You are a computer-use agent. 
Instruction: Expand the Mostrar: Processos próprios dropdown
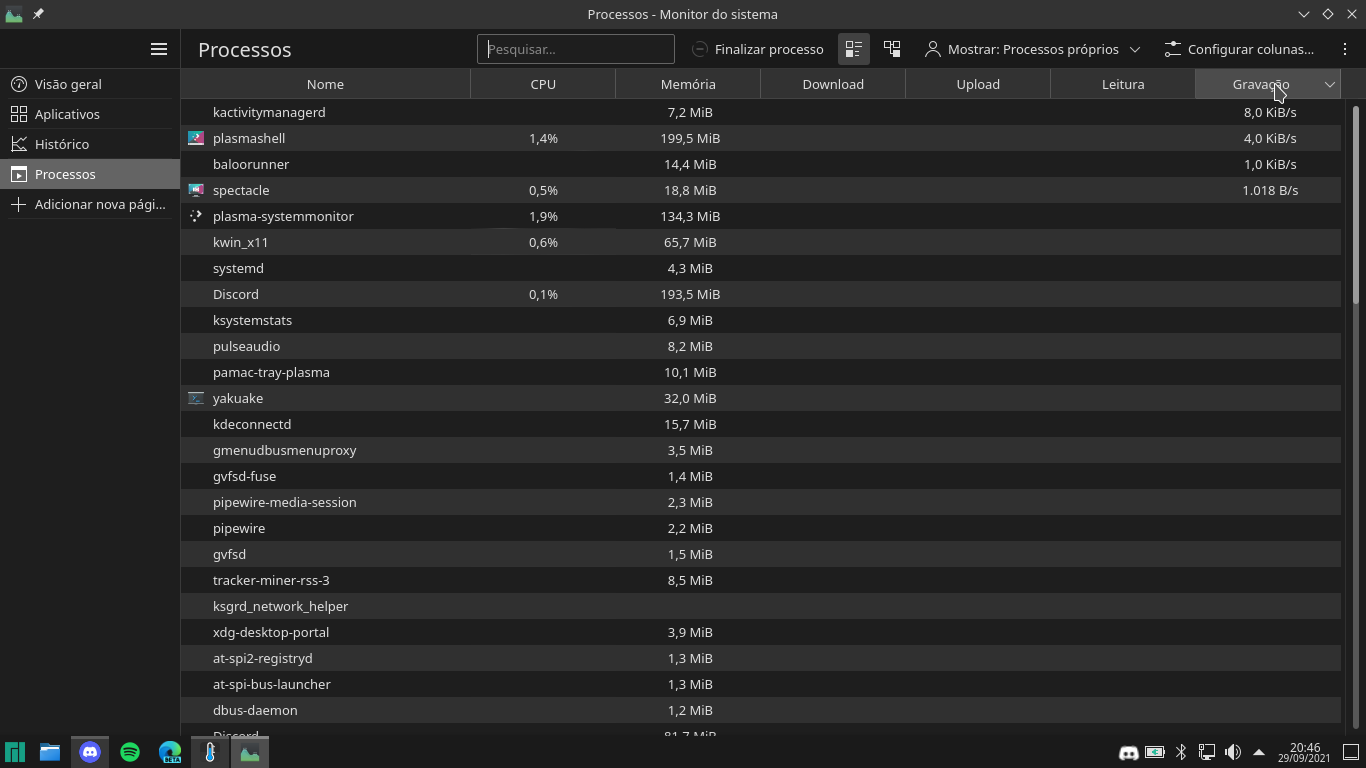click(1032, 49)
